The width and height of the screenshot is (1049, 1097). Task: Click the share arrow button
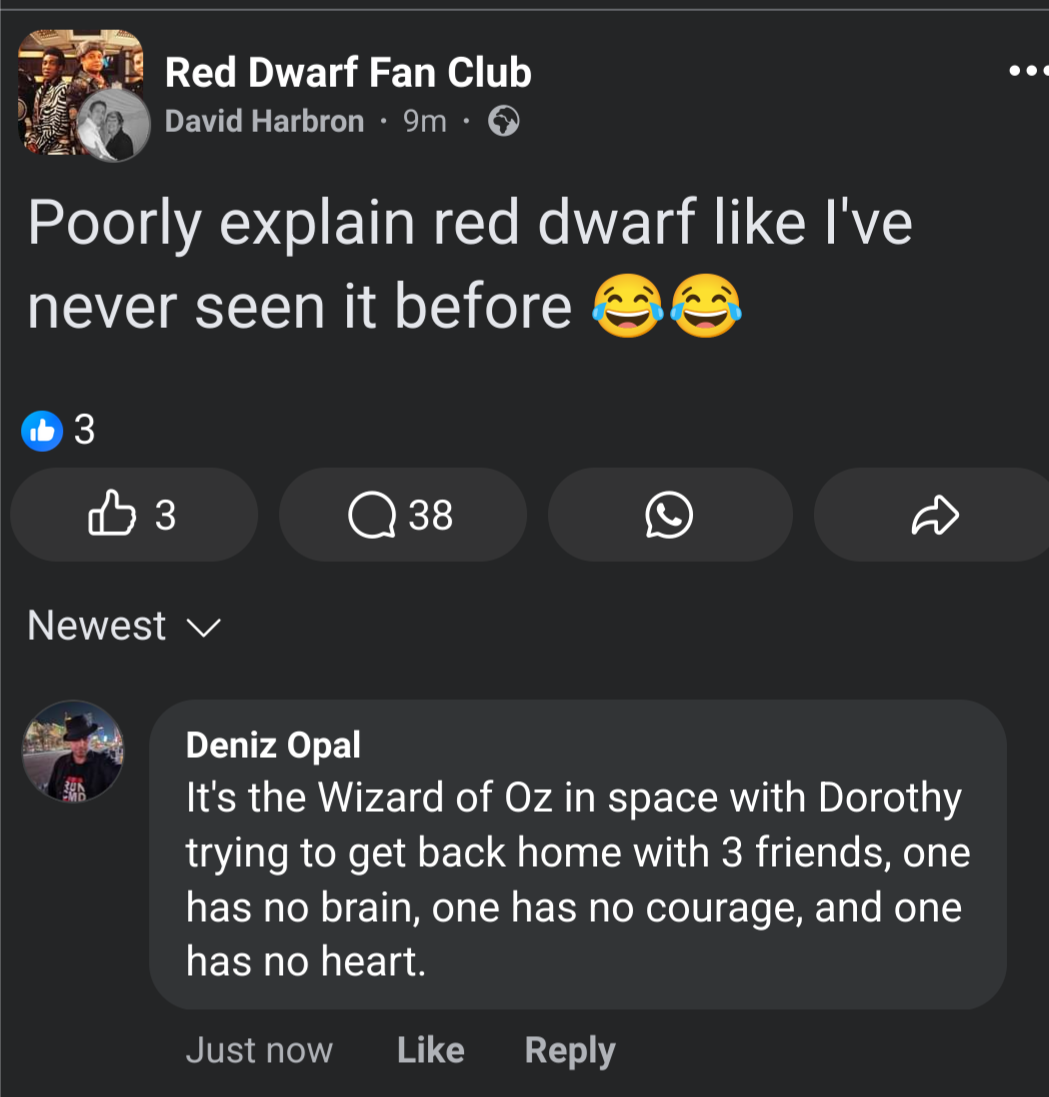pos(935,515)
